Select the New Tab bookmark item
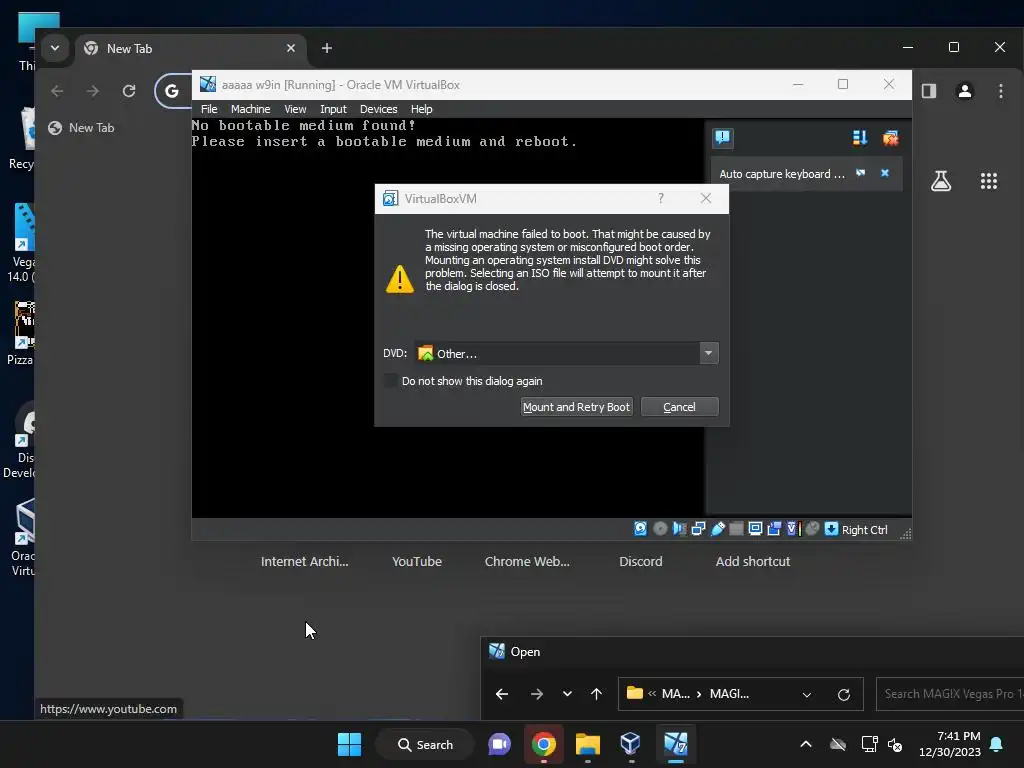 click(x=82, y=128)
